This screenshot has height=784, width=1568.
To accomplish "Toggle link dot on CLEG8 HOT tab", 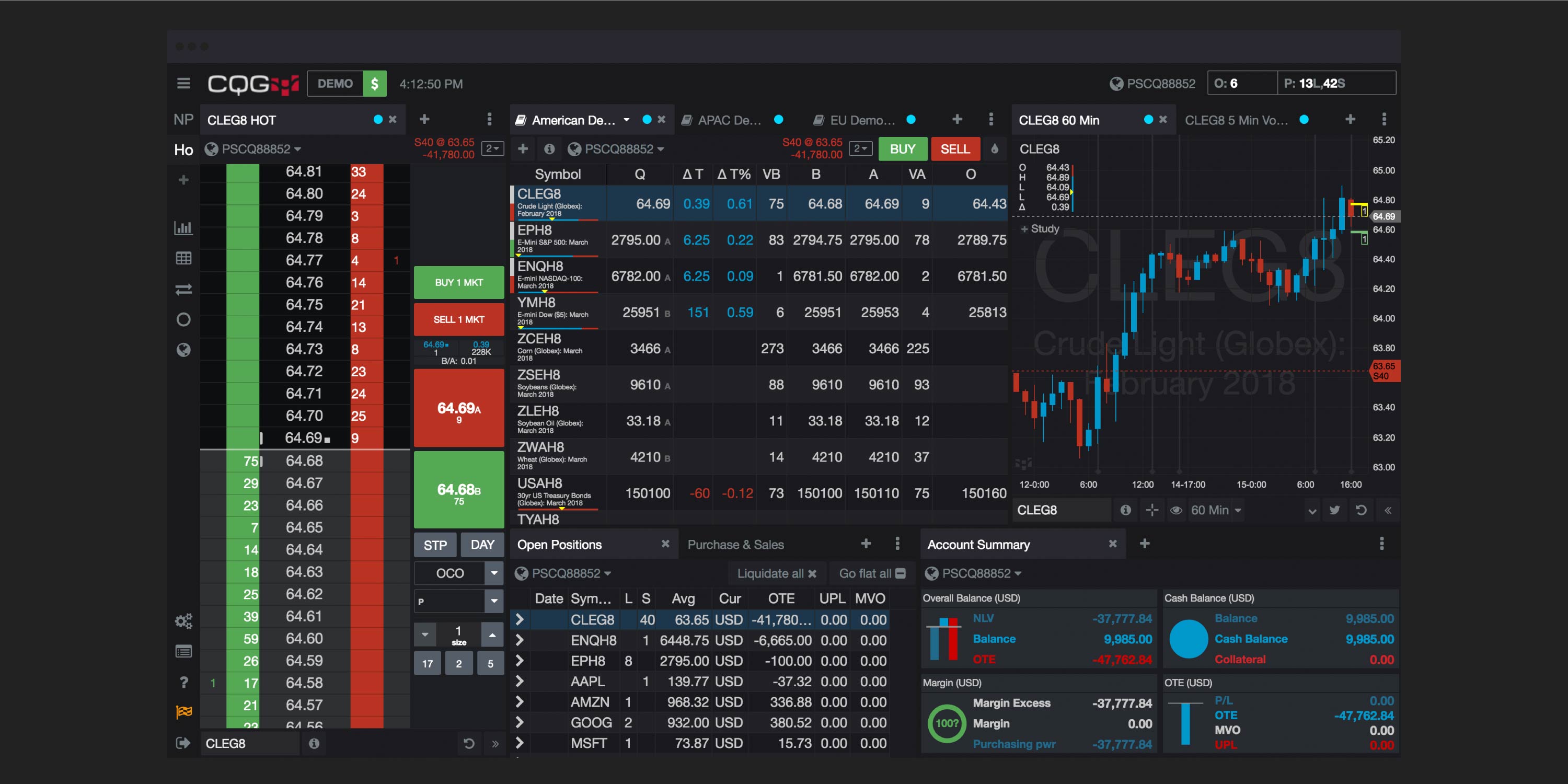I will (378, 119).
